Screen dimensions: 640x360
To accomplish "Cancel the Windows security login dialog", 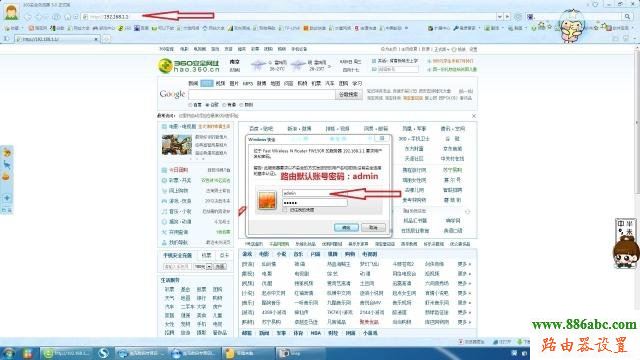I will [373, 227].
